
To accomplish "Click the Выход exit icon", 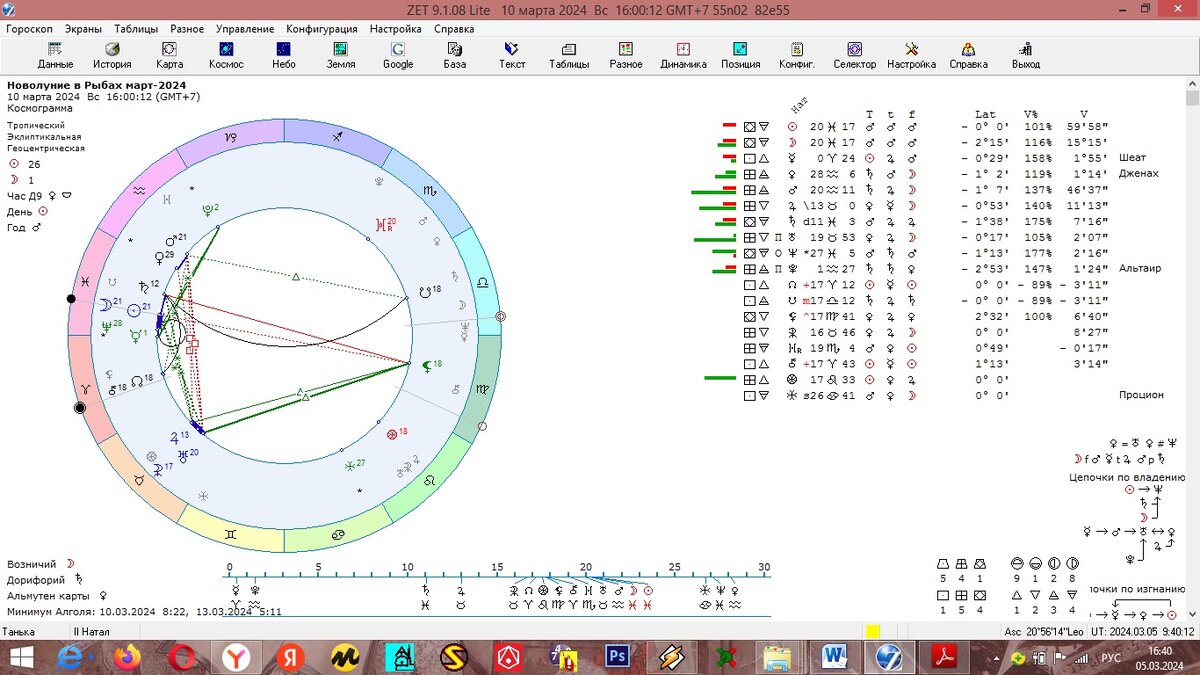I will (x=1025, y=55).
